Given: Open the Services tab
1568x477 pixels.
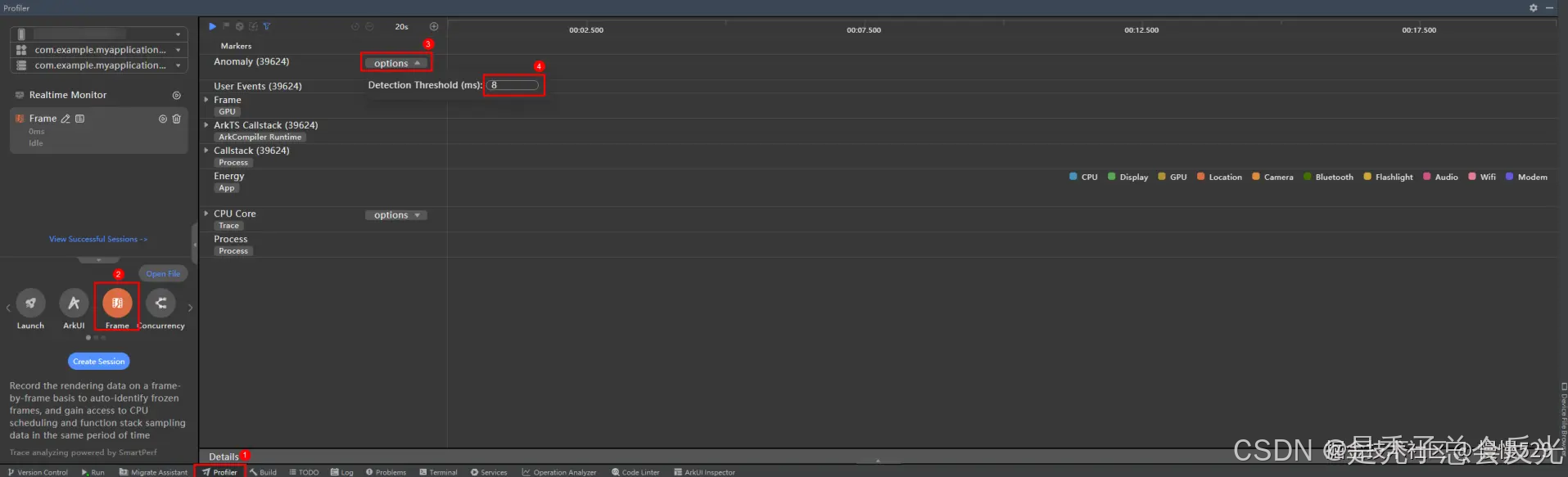Looking at the screenshot, I should click(x=489, y=472).
